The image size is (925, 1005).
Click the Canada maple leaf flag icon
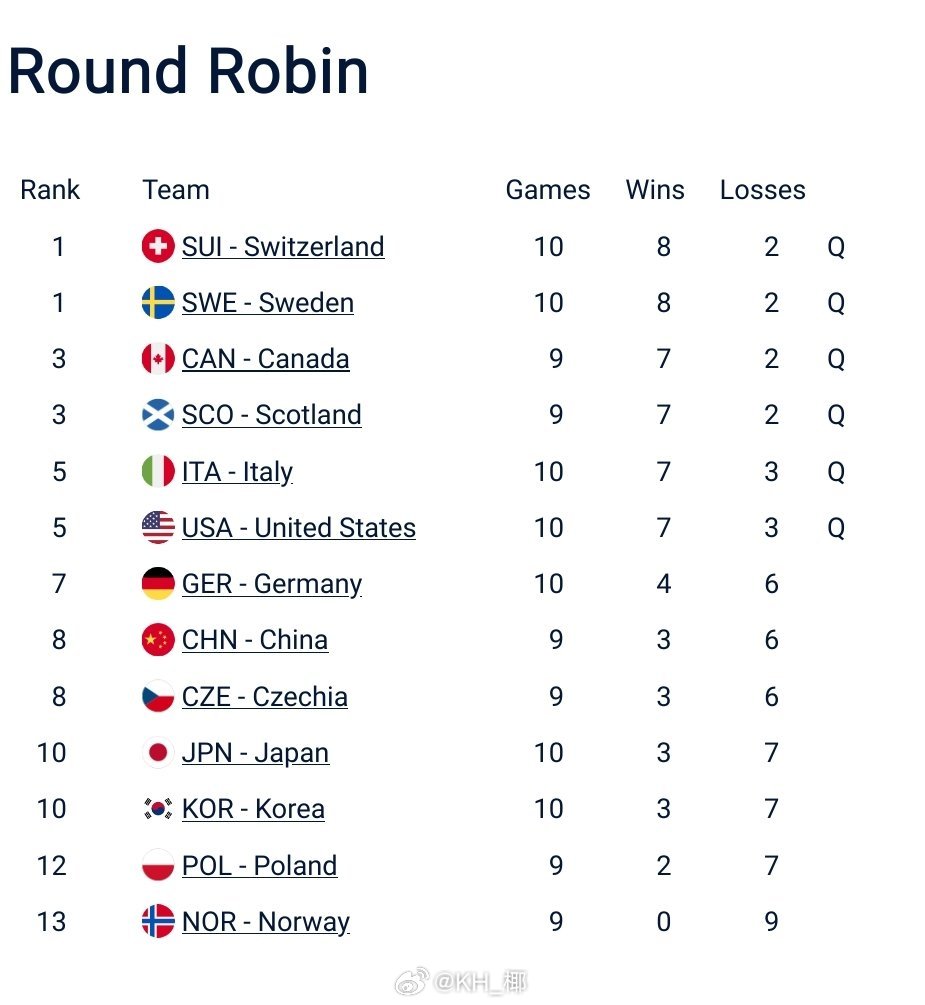158,359
